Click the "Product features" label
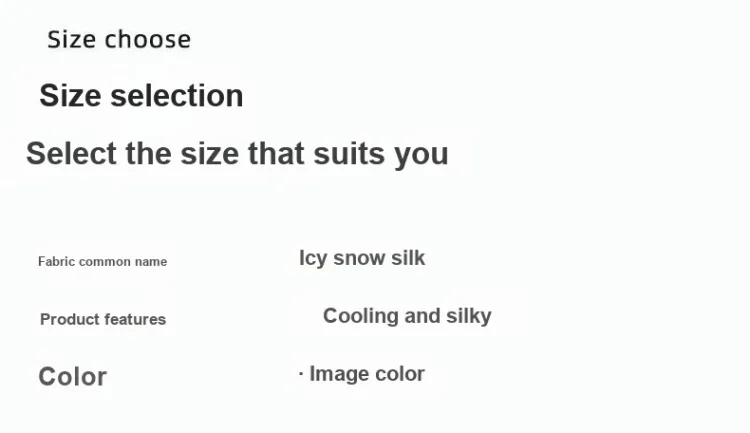The width and height of the screenshot is (750, 433). click(x=103, y=320)
